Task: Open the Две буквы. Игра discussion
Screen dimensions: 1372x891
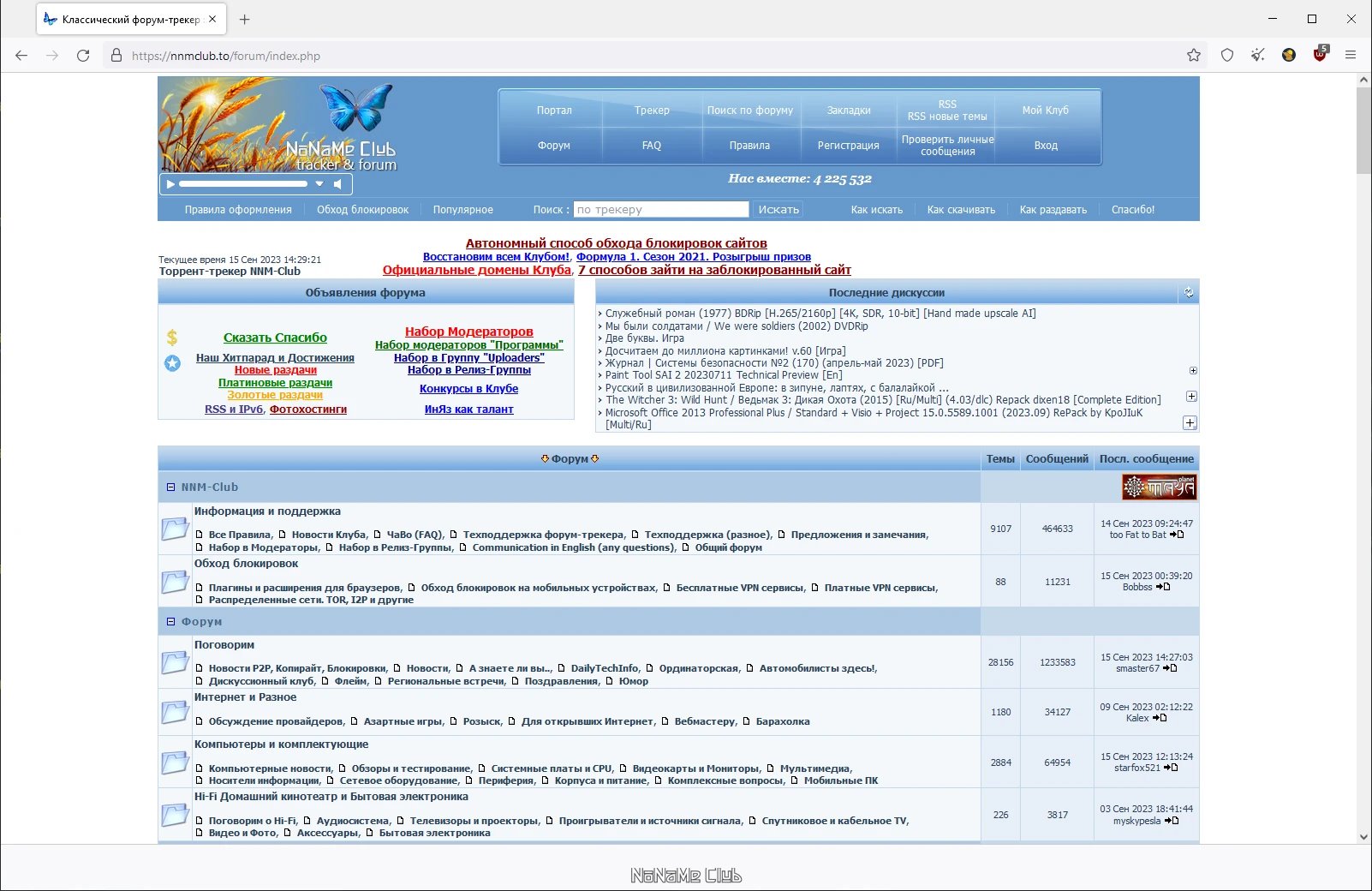Action: click(x=645, y=338)
